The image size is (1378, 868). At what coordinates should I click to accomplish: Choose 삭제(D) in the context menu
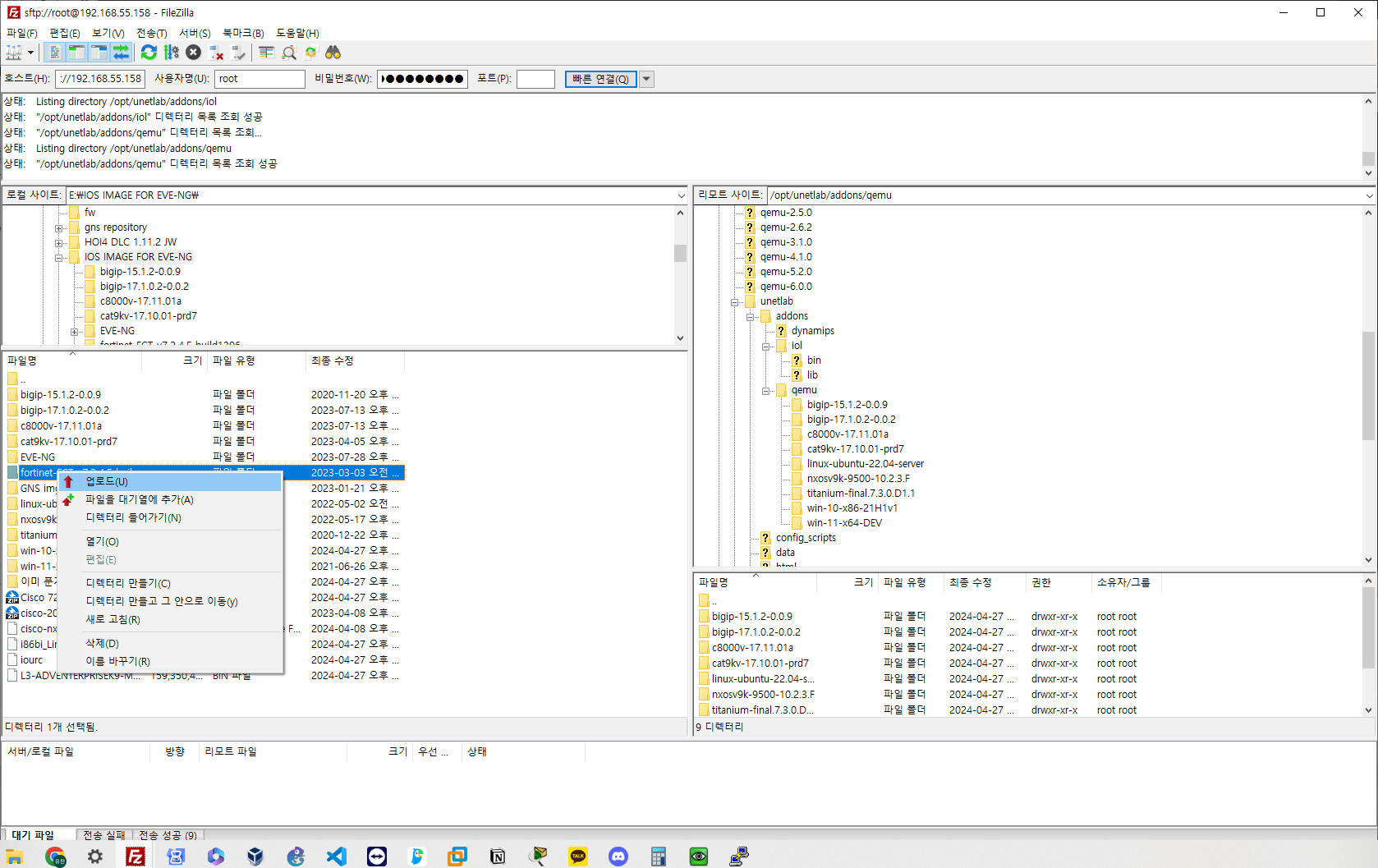(171, 643)
